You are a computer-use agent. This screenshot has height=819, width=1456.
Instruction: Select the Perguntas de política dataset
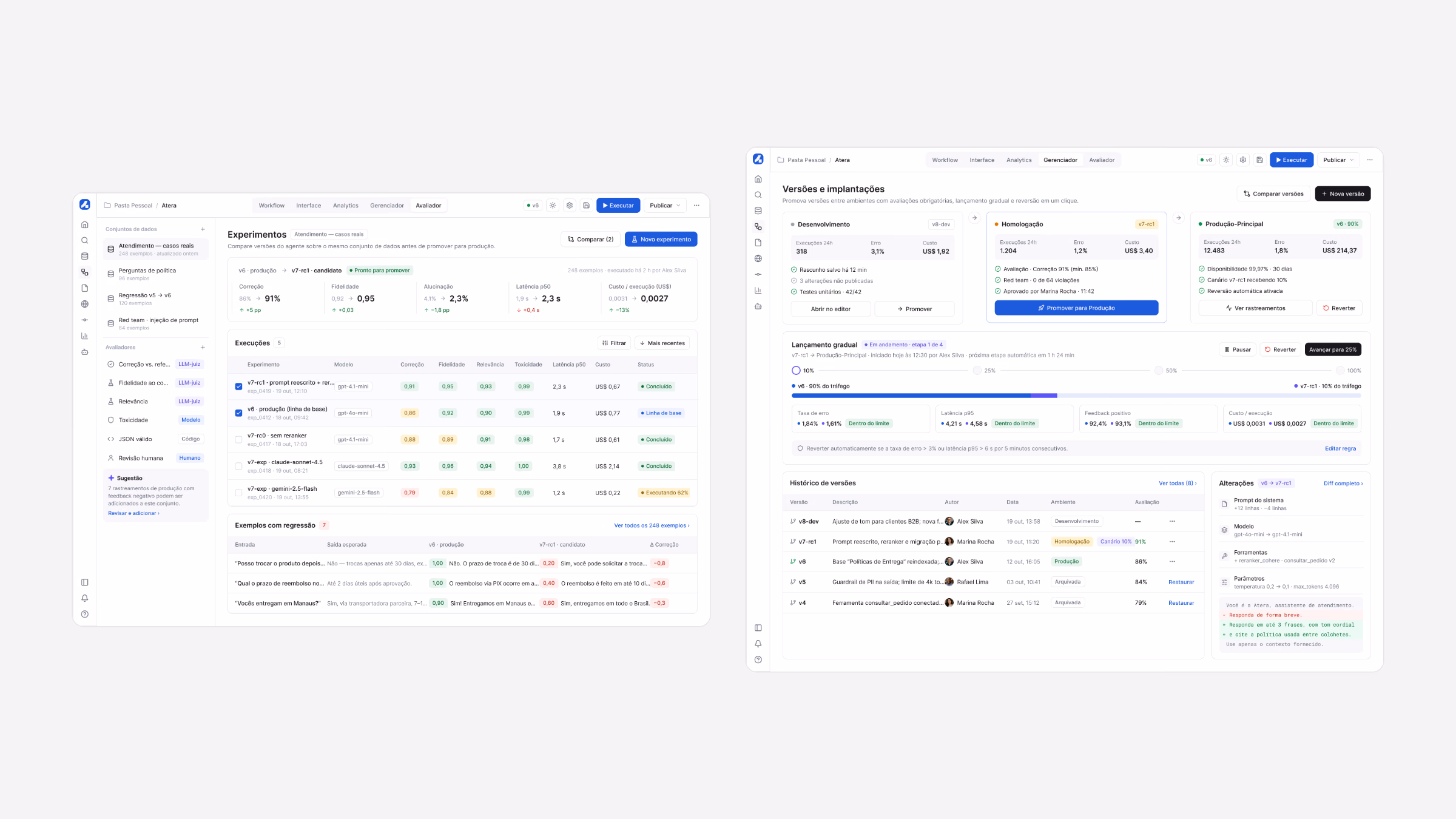(x=156, y=274)
